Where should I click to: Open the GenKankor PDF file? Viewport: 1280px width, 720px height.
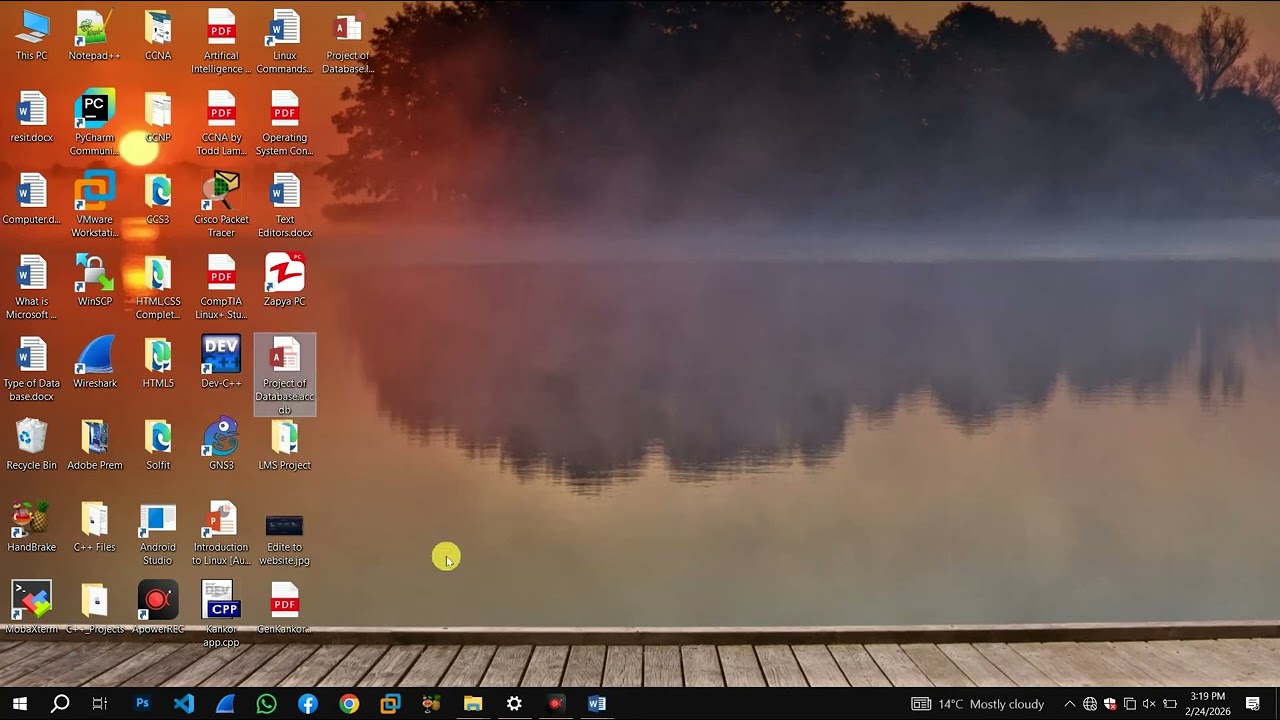284,608
